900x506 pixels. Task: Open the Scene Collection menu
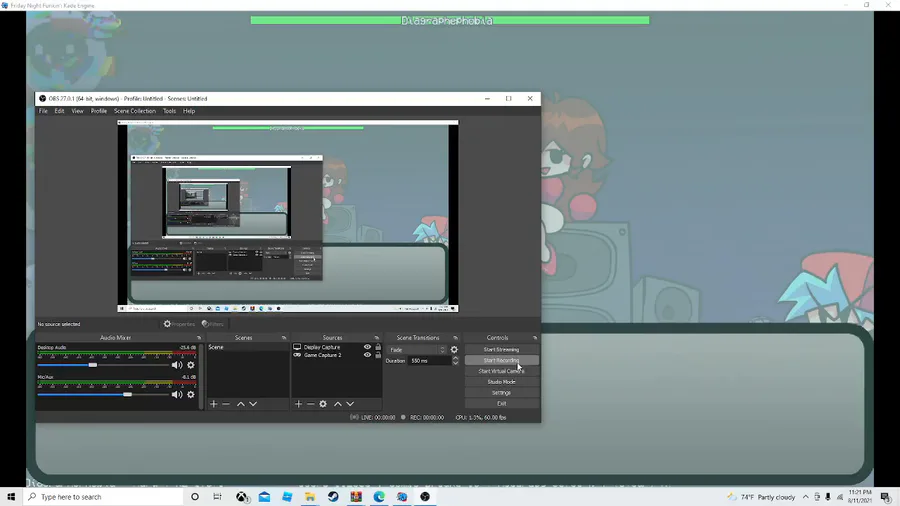[135, 111]
